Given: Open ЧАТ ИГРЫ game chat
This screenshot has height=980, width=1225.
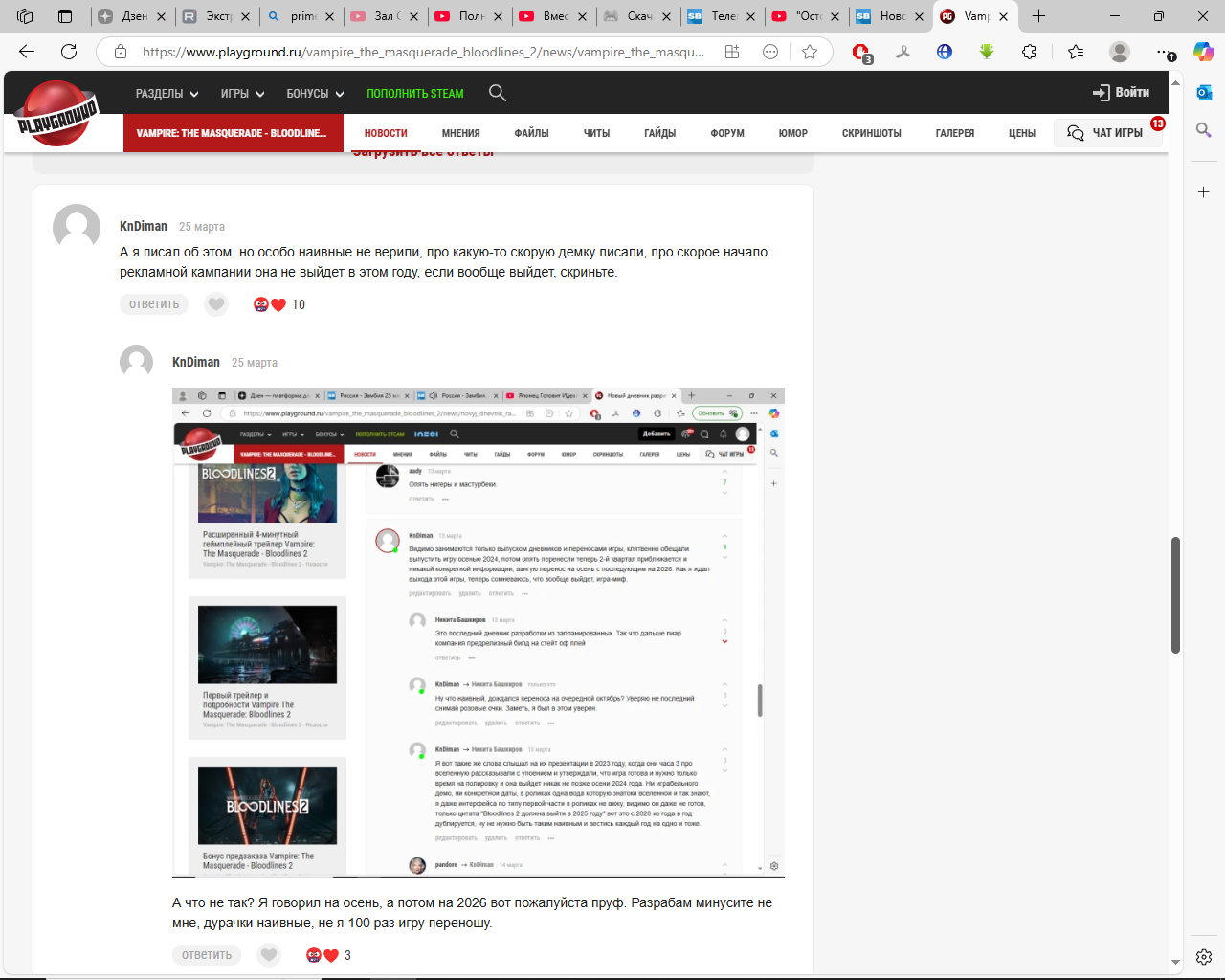Looking at the screenshot, I should point(1107,133).
